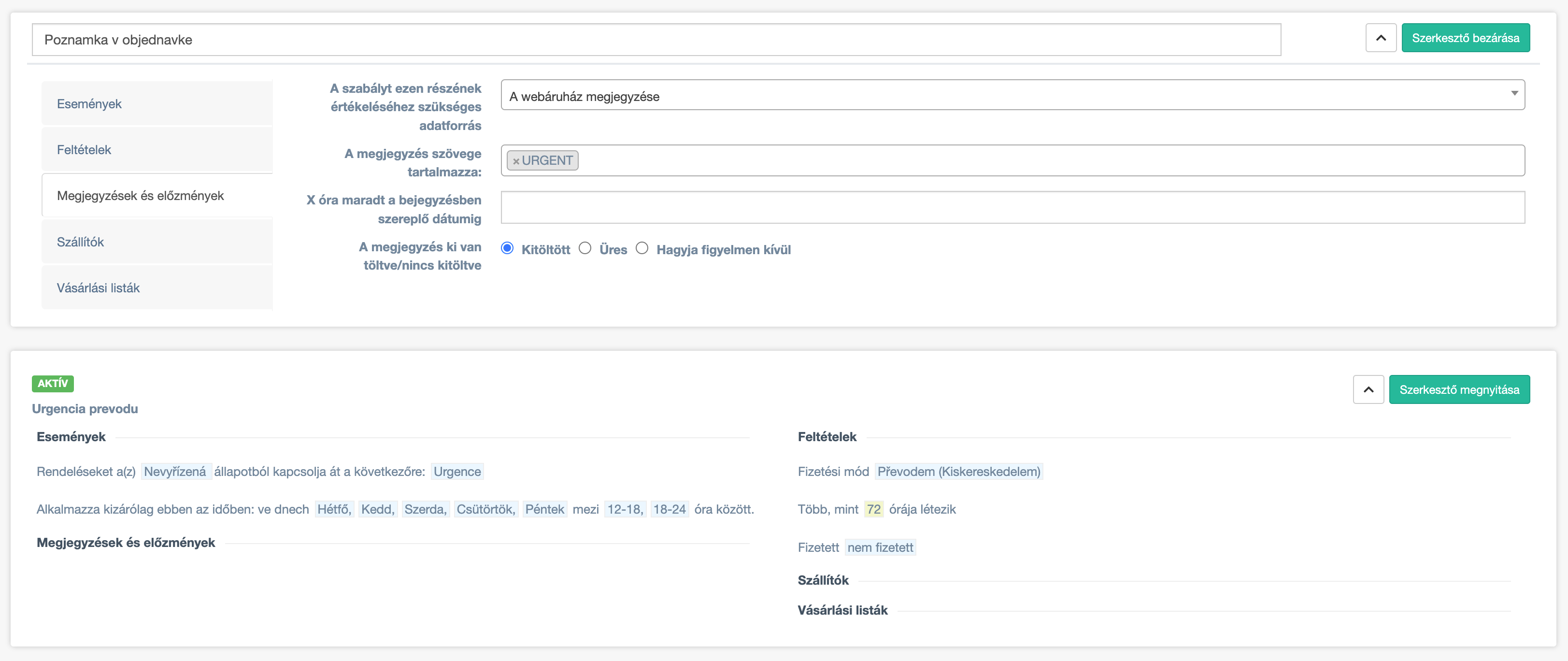
Task: Open the Események tab
Action: 157,103
